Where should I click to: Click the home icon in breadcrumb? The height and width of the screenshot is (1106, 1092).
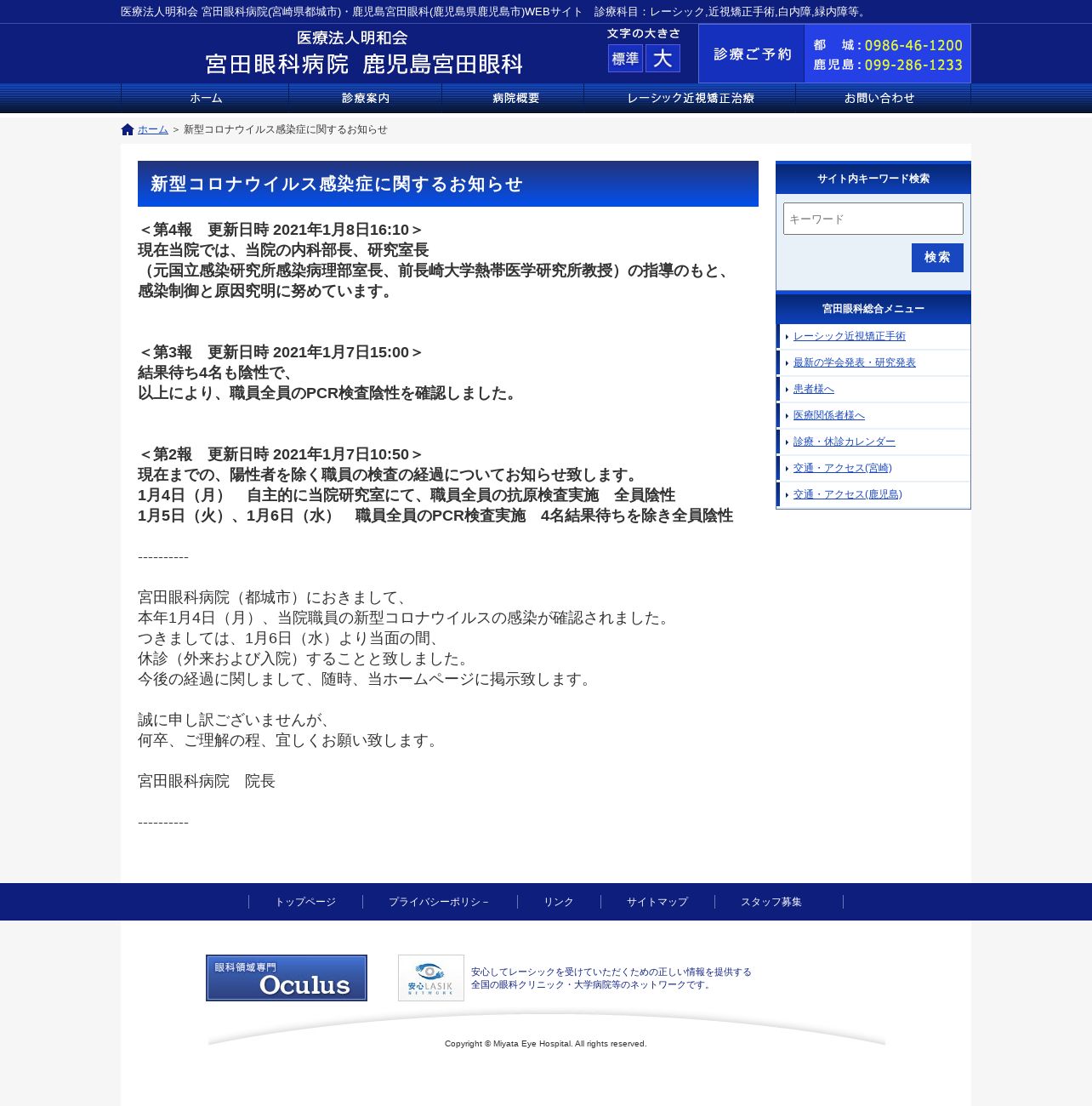[128, 129]
